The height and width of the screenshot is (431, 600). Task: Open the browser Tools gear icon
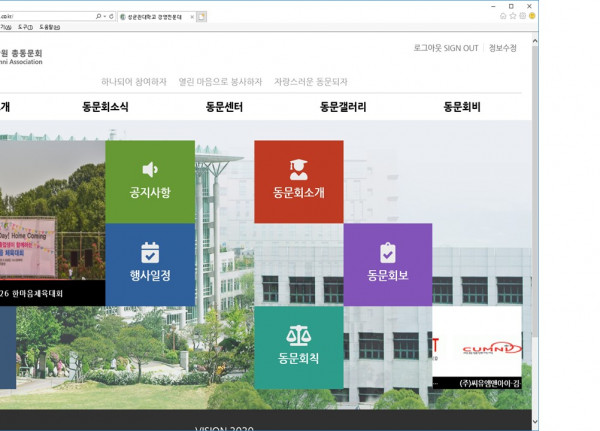[522, 16]
